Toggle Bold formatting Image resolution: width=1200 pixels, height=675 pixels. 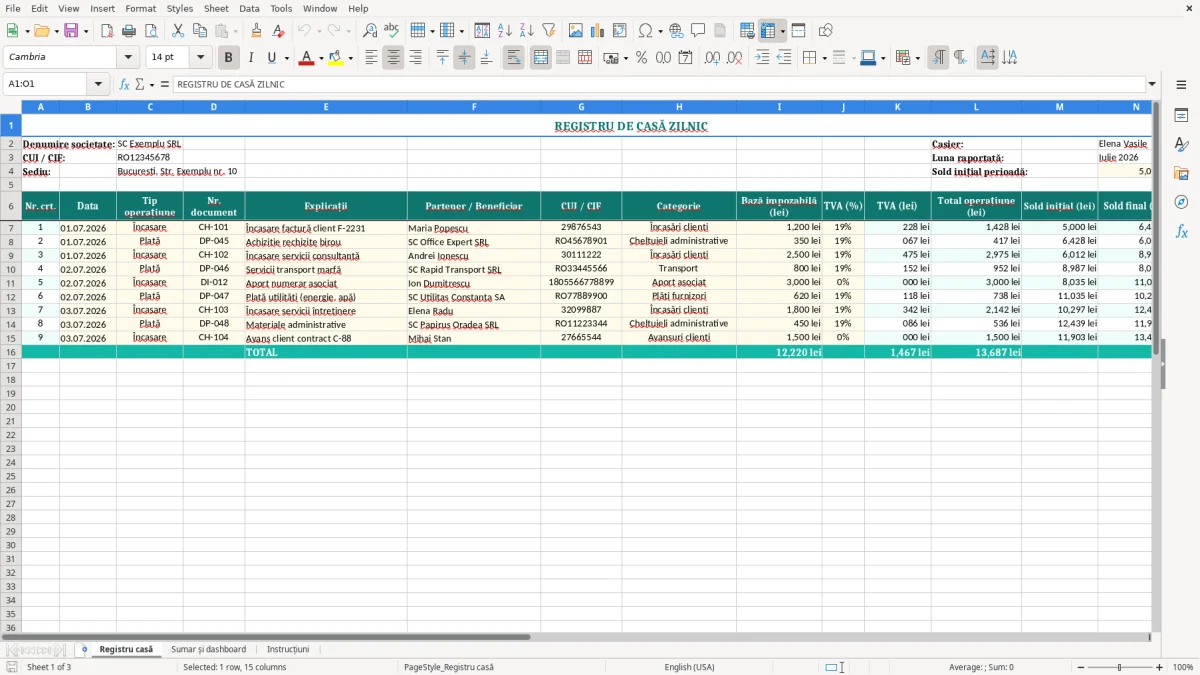pos(229,58)
